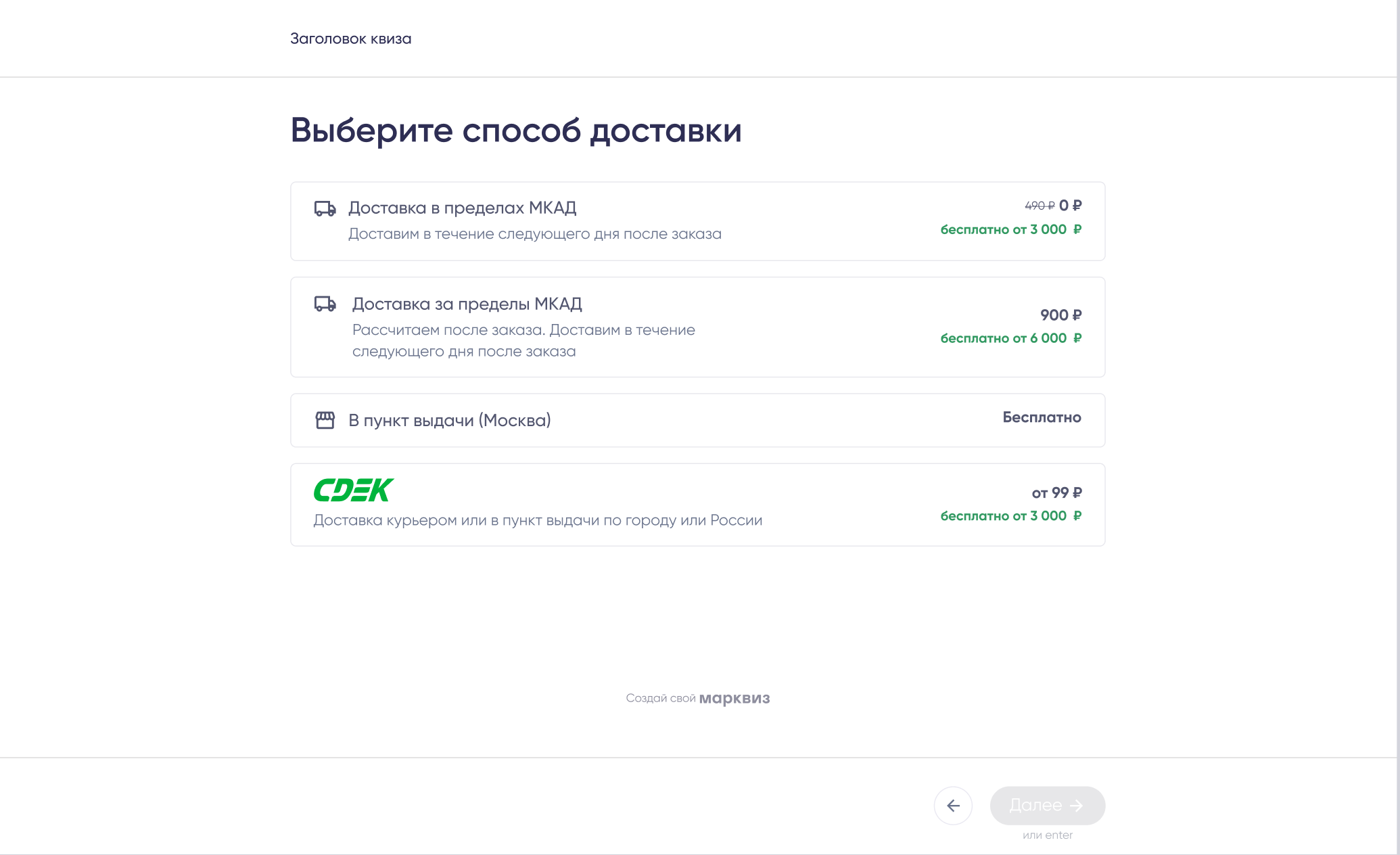
Task: Click the "Бесплатно" pickup price label
Action: coord(1042,417)
